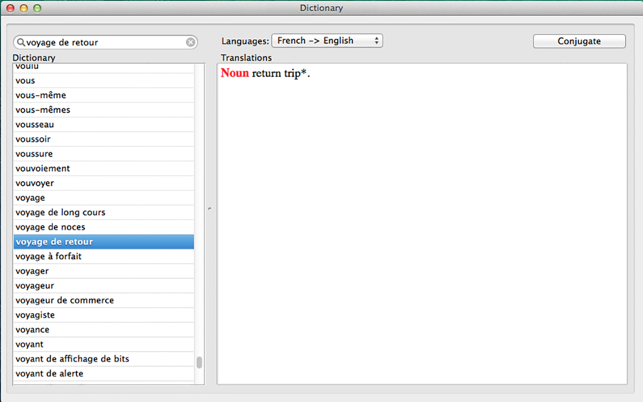643x402 pixels.
Task: Pick 'voussure' from the word list
Action: 104,154
